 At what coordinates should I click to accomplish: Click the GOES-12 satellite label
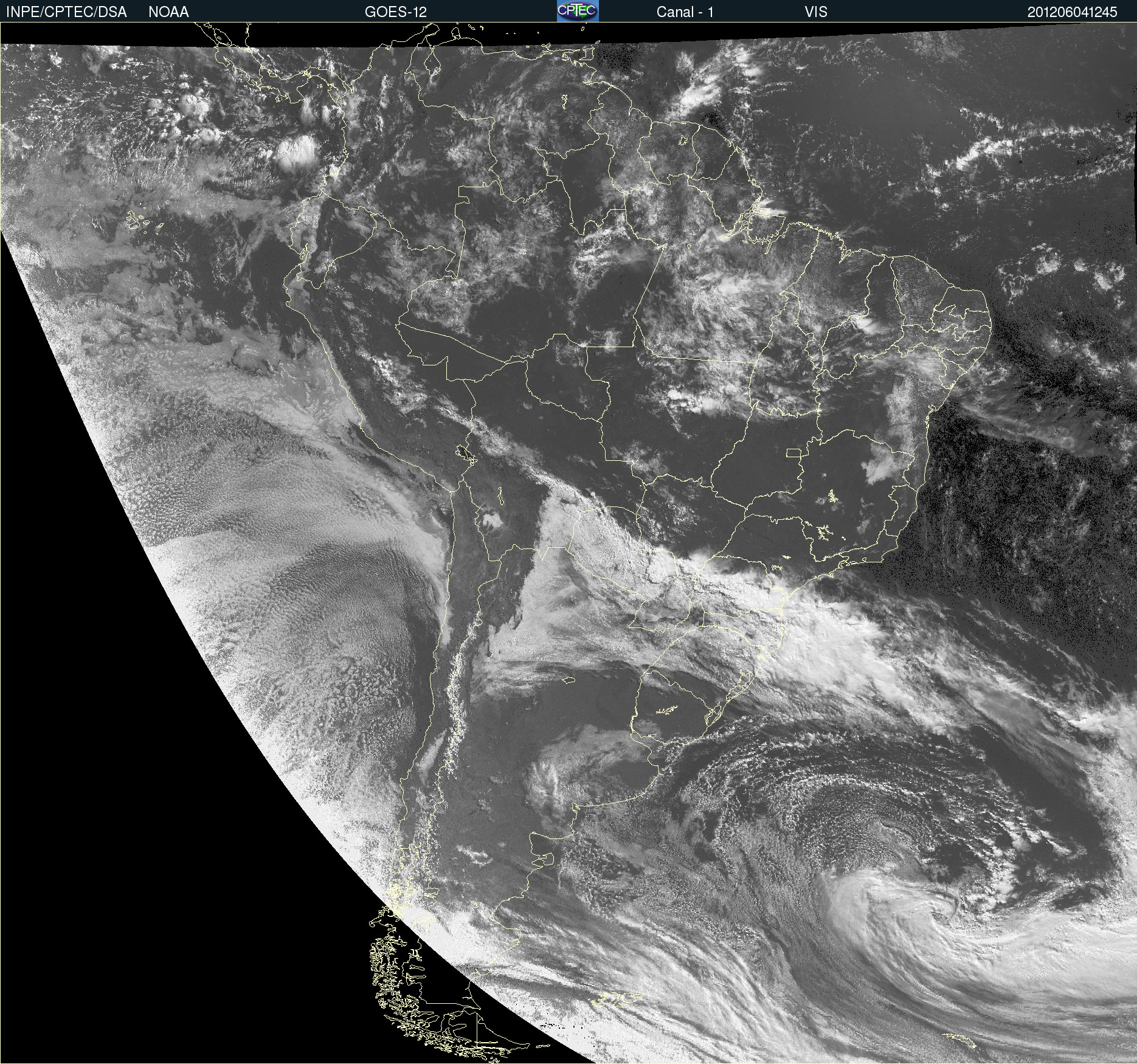coord(396,12)
